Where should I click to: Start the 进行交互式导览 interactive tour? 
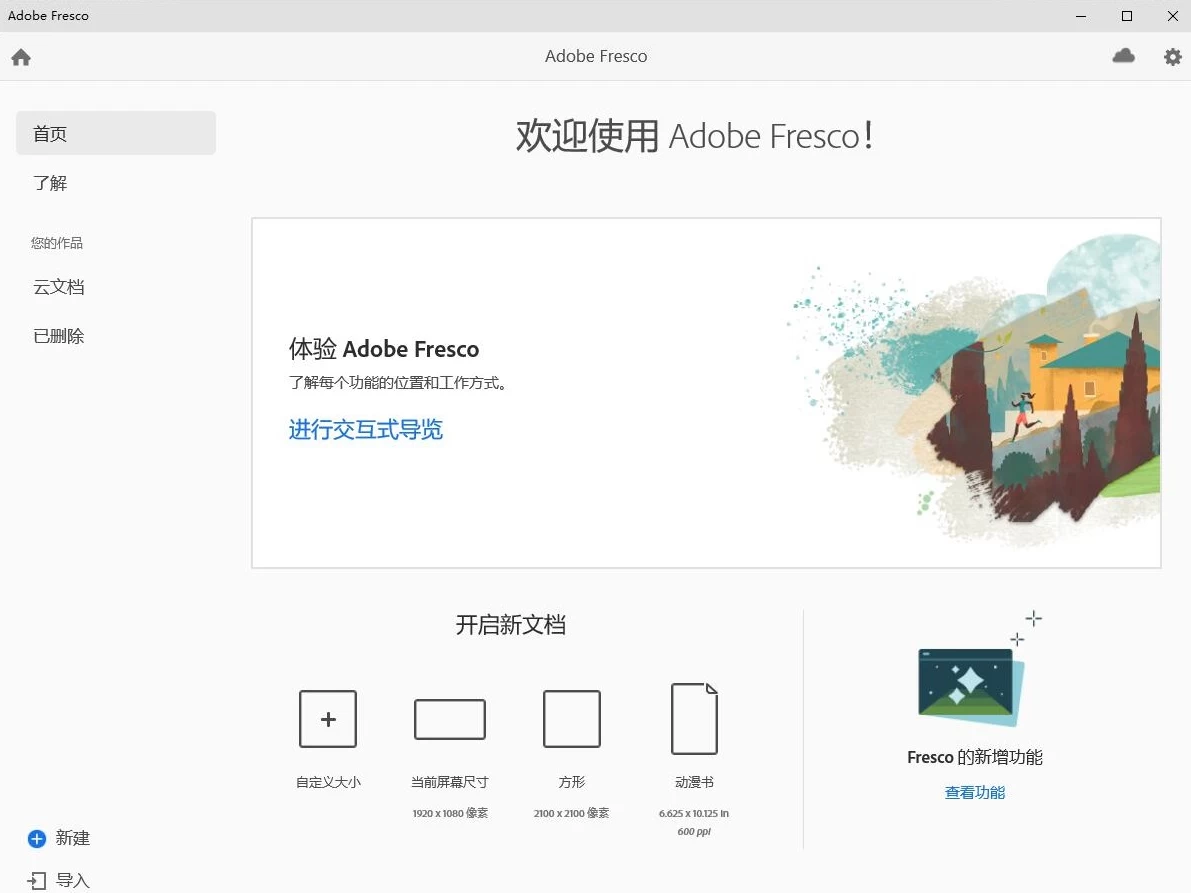click(366, 430)
